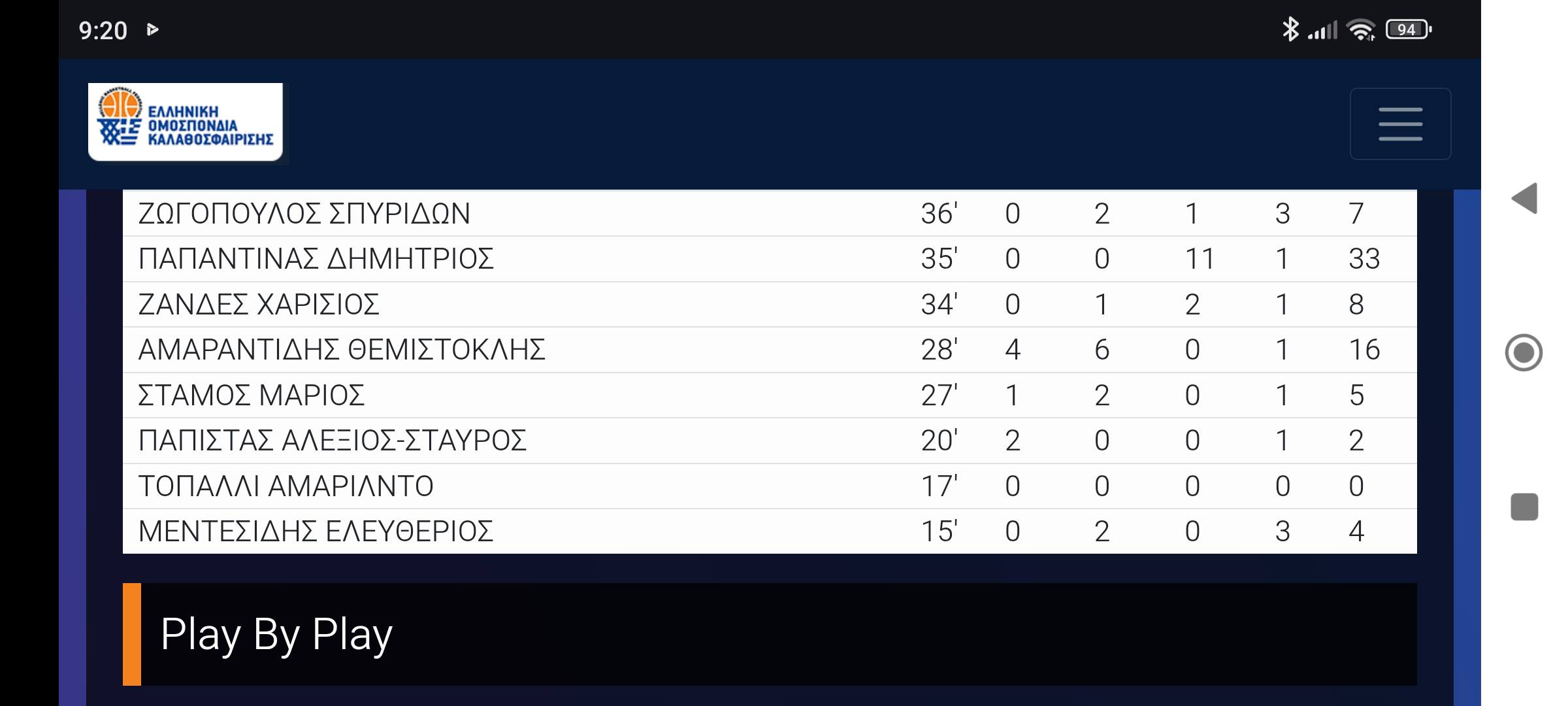Open the hamburger navigation menu
Image resolution: width=1568 pixels, height=706 pixels.
1400,124
